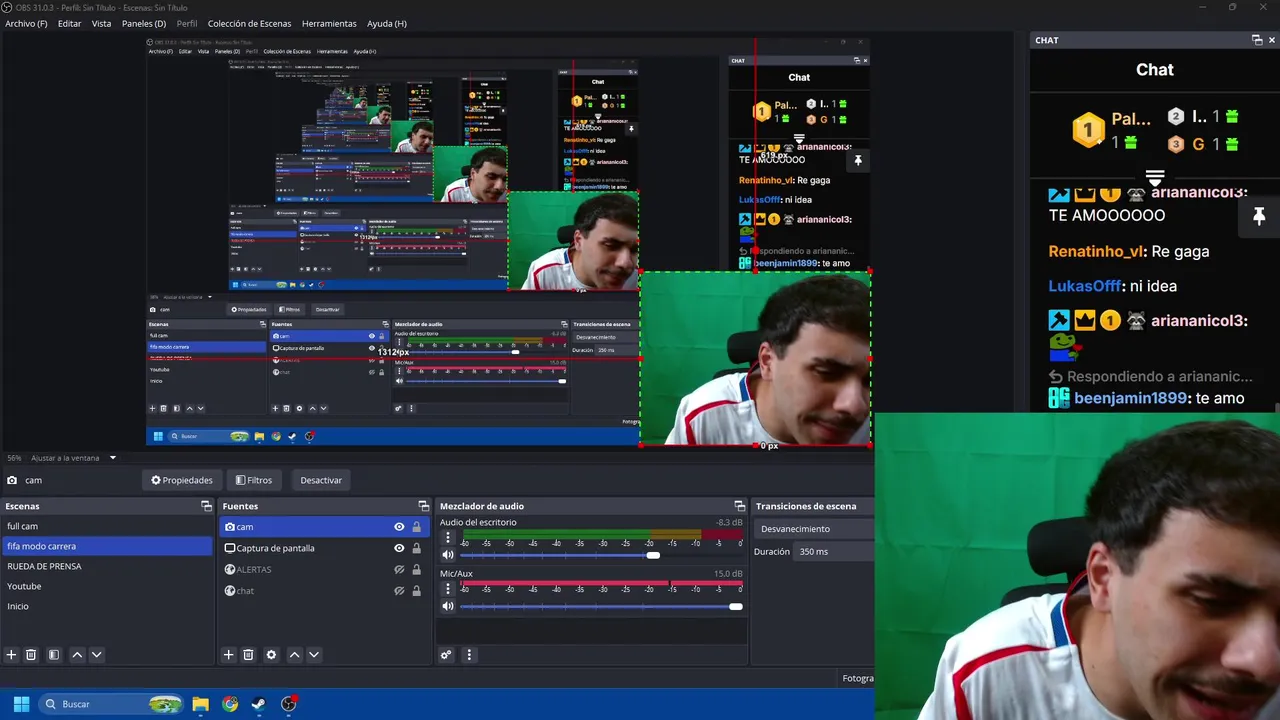Open the Paneles (D) menu
This screenshot has height=720, width=1280.
[x=144, y=23]
